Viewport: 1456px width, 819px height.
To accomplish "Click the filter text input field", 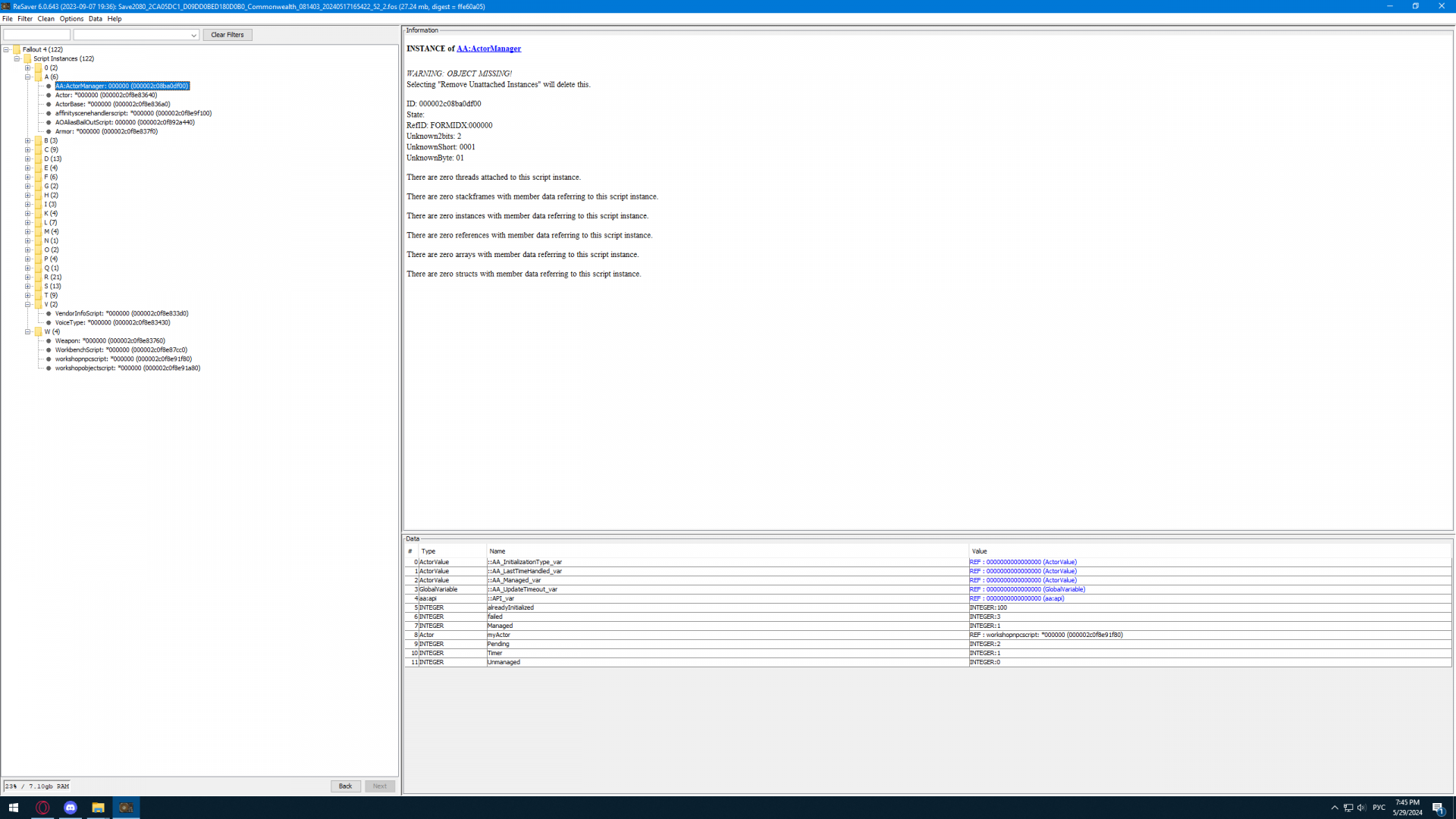I will [36, 35].
